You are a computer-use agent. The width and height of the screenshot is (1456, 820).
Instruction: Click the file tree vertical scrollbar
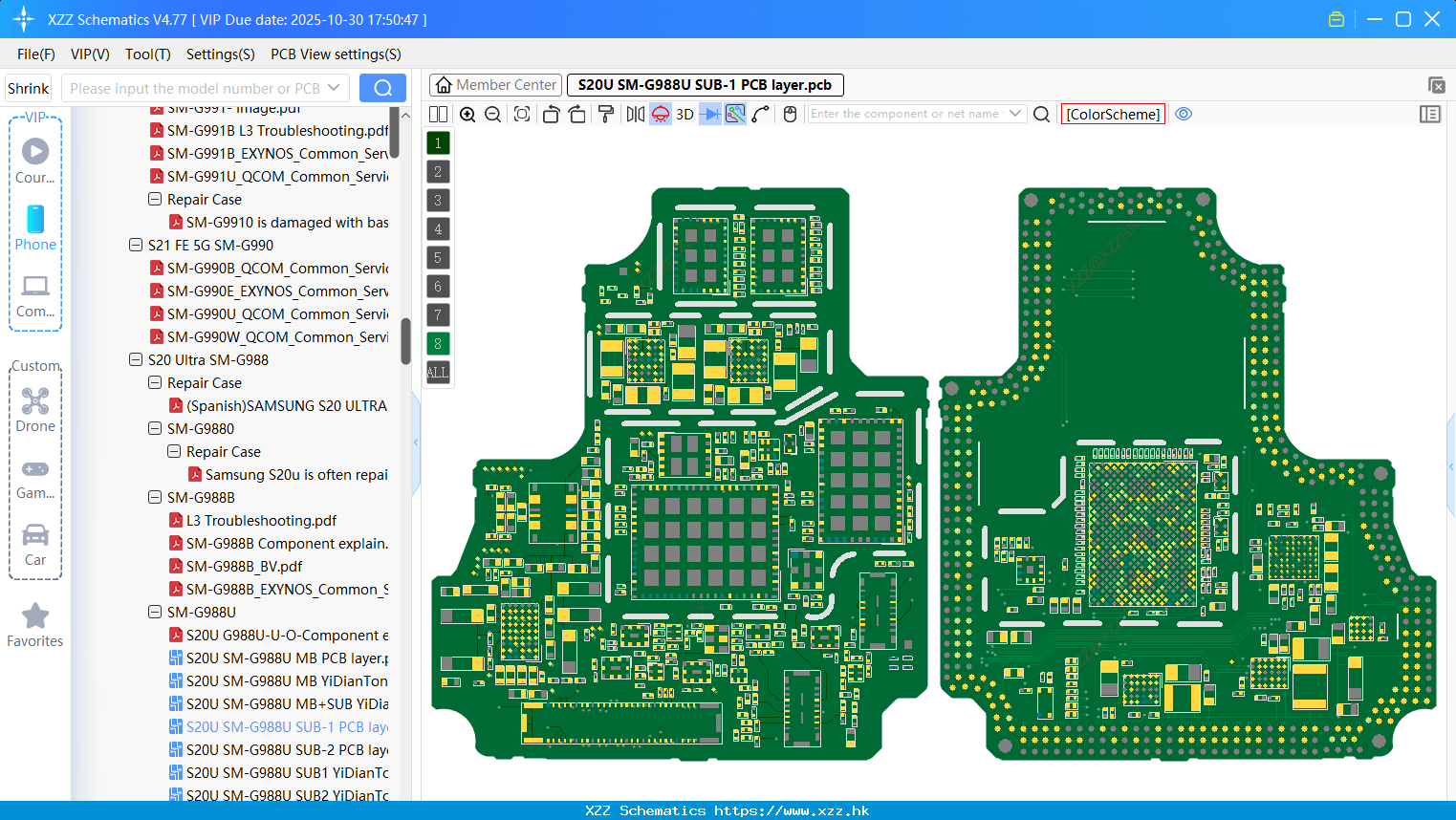pos(405,341)
